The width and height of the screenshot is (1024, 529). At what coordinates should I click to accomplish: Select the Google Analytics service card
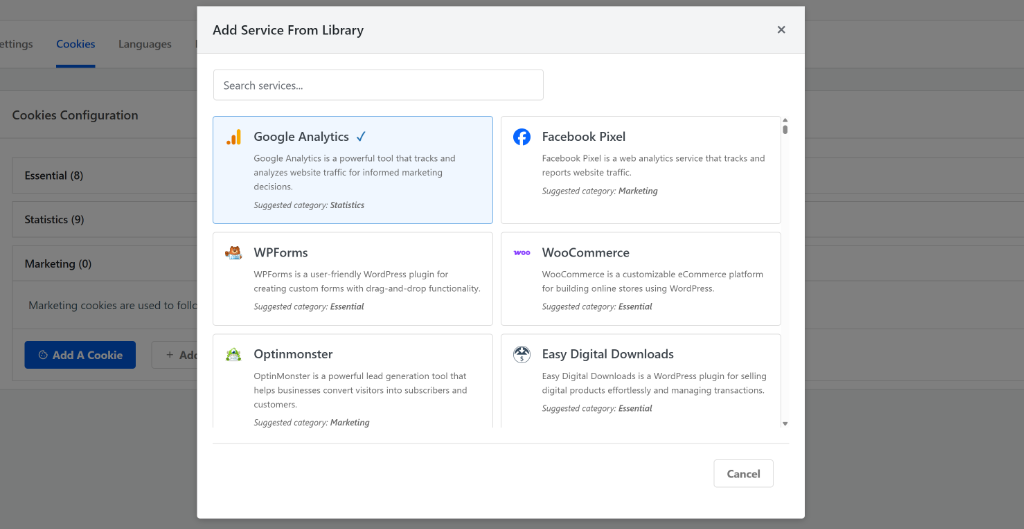353,170
